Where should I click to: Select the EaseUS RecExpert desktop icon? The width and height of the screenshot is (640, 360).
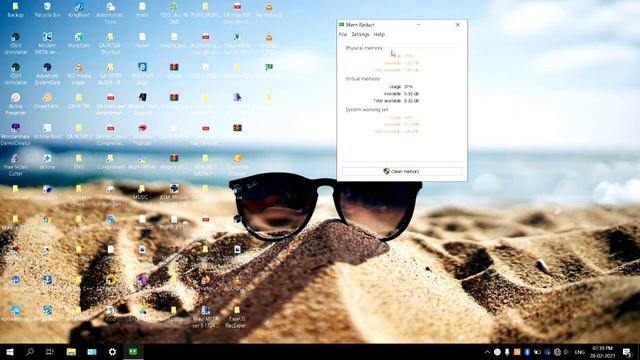237,318
